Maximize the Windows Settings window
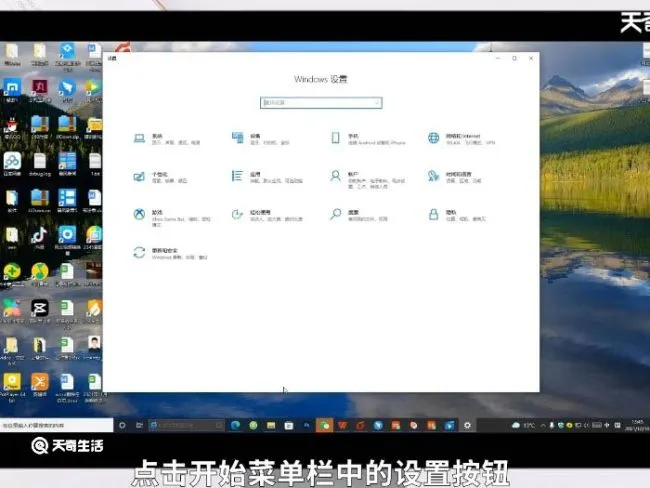Image resolution: width=650 pixels, height=488 pixels. (514, 58)
